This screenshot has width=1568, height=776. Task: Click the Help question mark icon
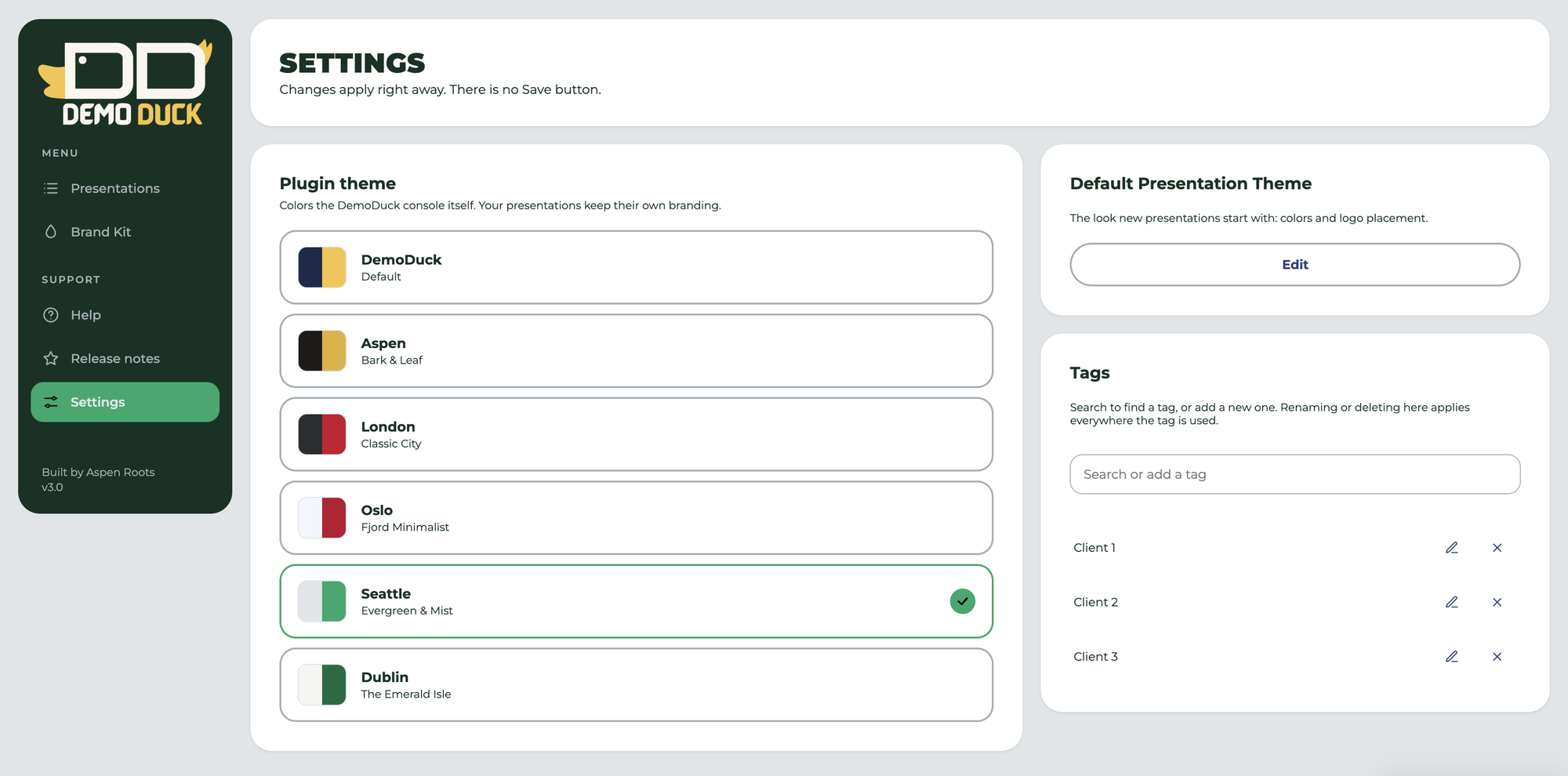(51, 315)
